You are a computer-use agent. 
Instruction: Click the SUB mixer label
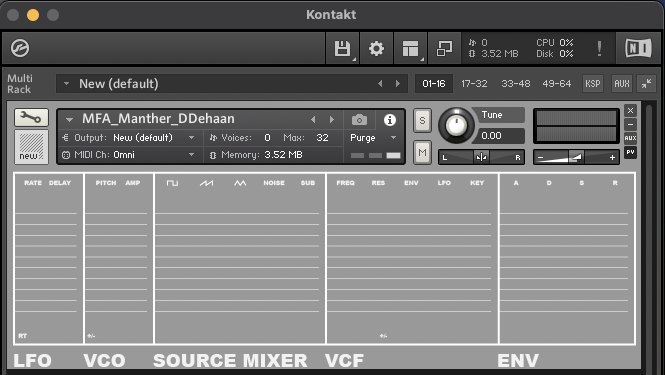pyautogui.click(x=308, y=183)
